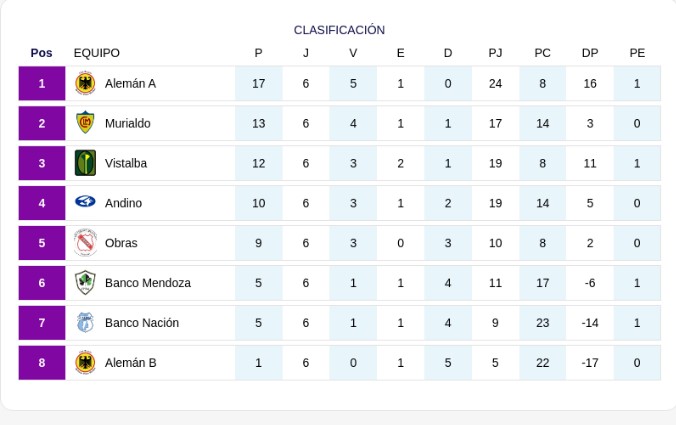Click Alemán A points value 17

259,84
